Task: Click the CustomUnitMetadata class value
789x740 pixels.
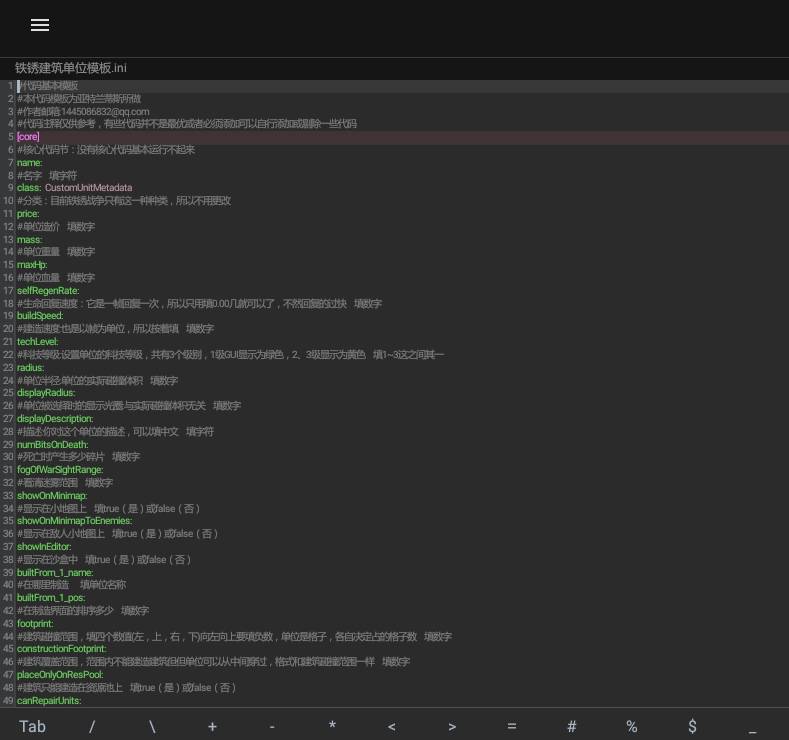Action: [x=88, y=188]
